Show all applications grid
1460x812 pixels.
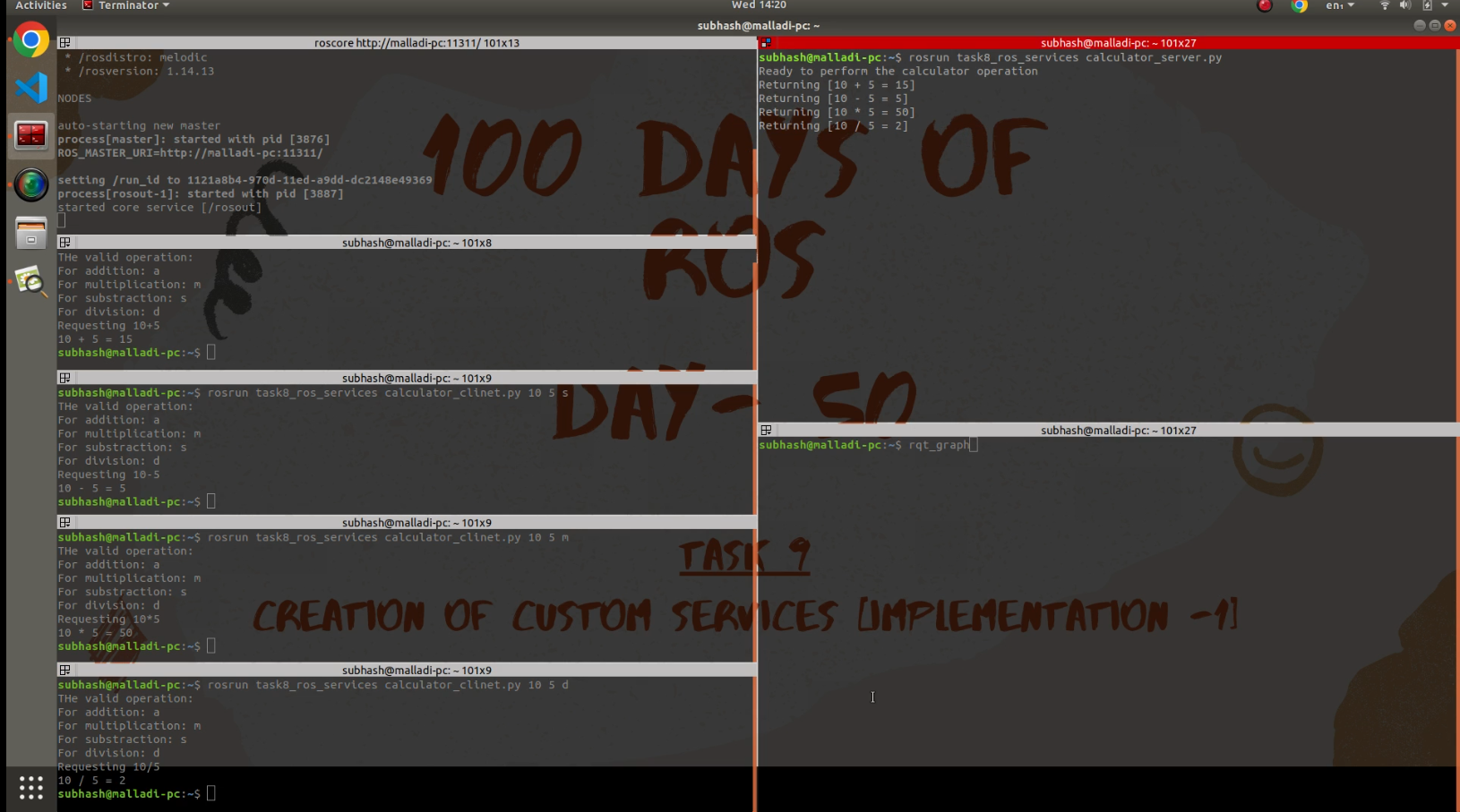(x=31, y=788)
